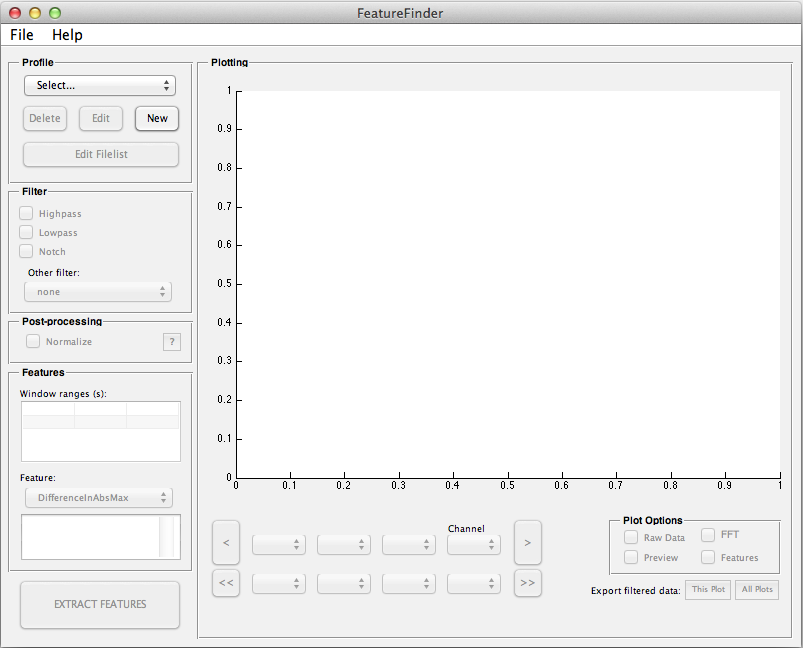
Task: Export filtered data for This Plot
Action: point(708,590)
